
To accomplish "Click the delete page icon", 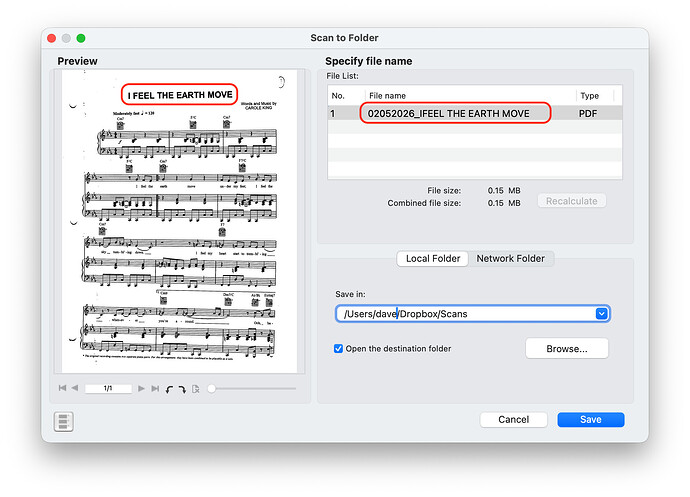I will coord(196,388).
